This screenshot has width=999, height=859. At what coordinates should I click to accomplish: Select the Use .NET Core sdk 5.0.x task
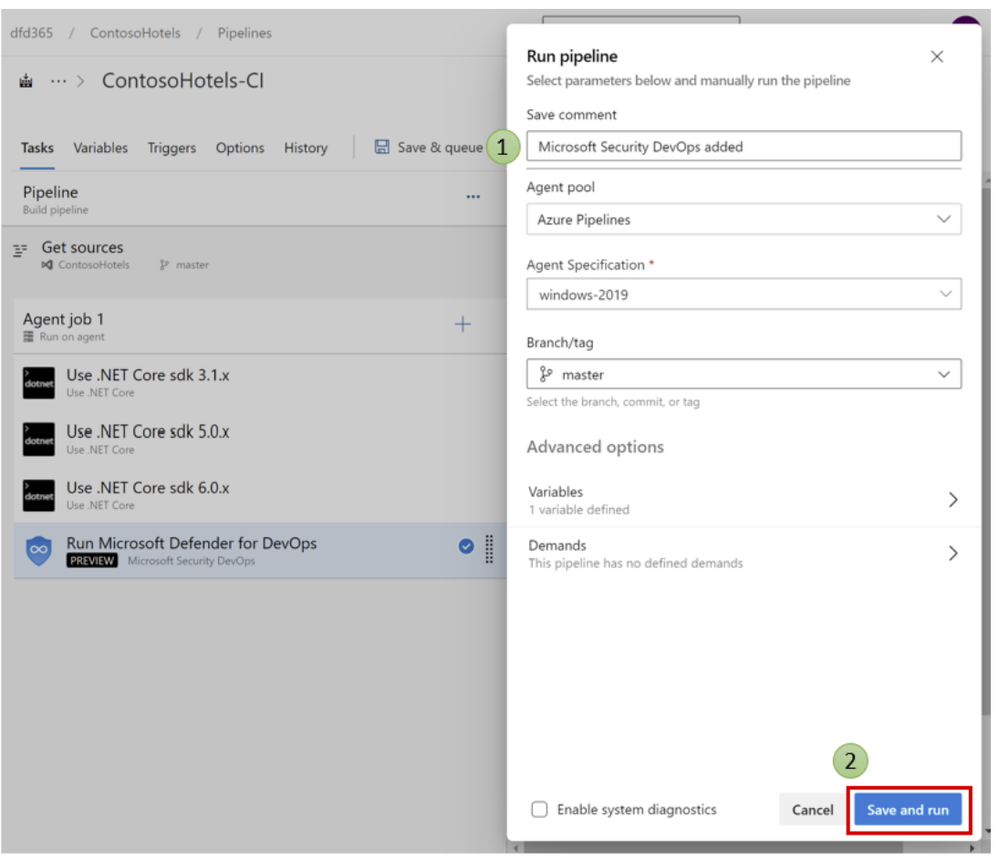point(260,440)
